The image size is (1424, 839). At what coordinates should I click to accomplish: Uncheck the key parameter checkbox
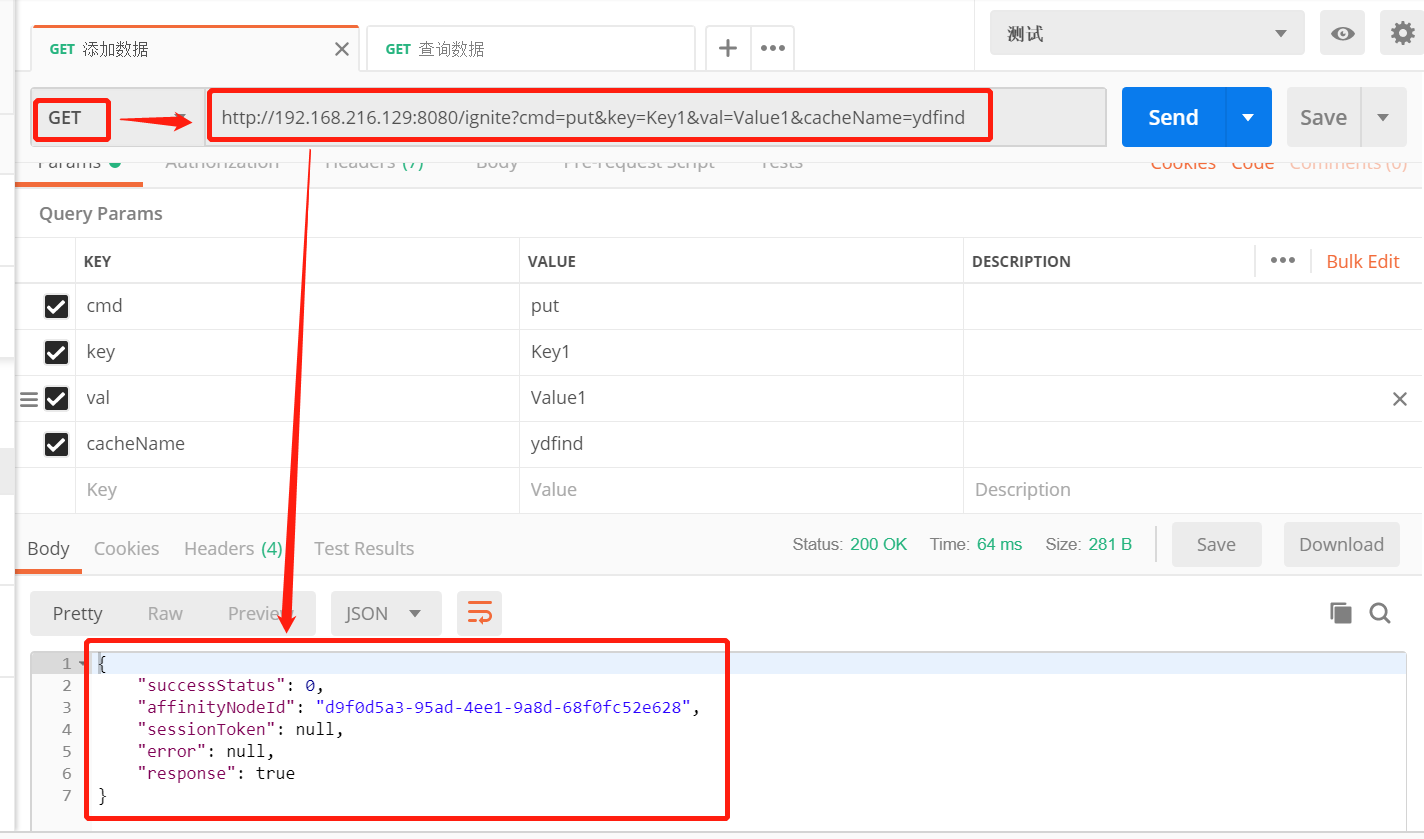pyautogui.click(x=56, y=352)
